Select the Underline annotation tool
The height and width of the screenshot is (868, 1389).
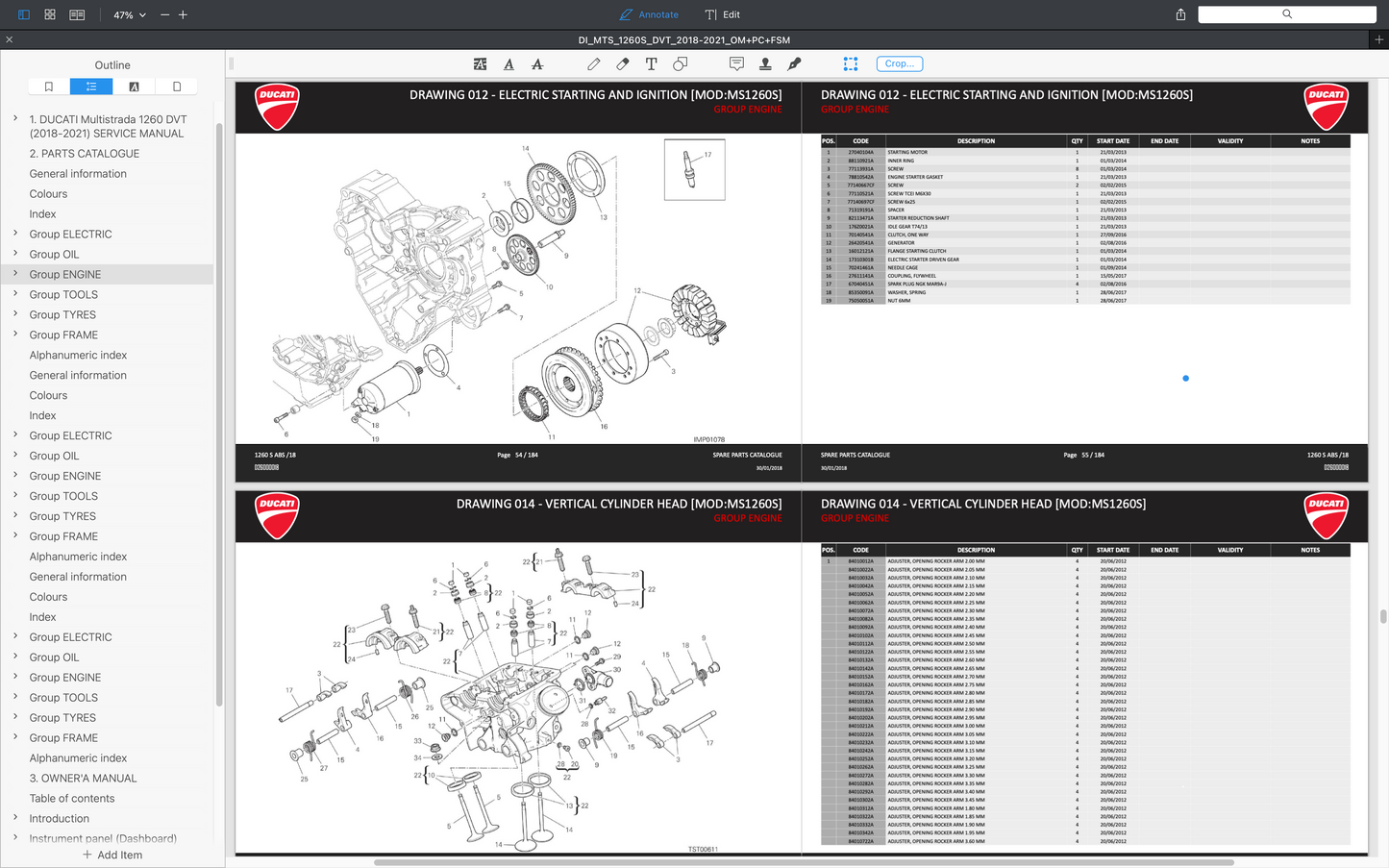click(508, 63)
